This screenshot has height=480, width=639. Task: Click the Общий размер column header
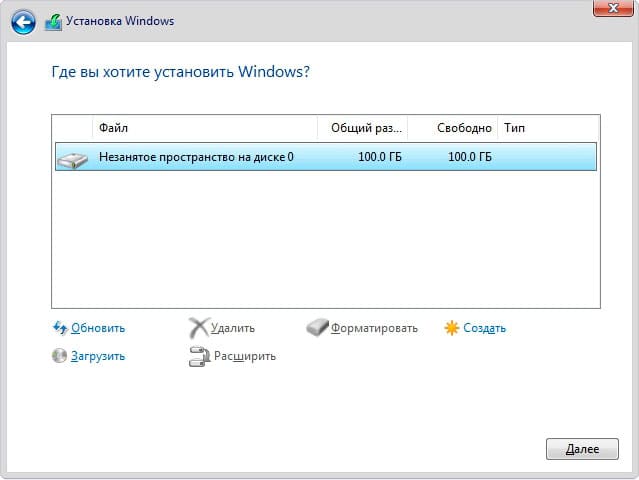(x=362, y=128)
